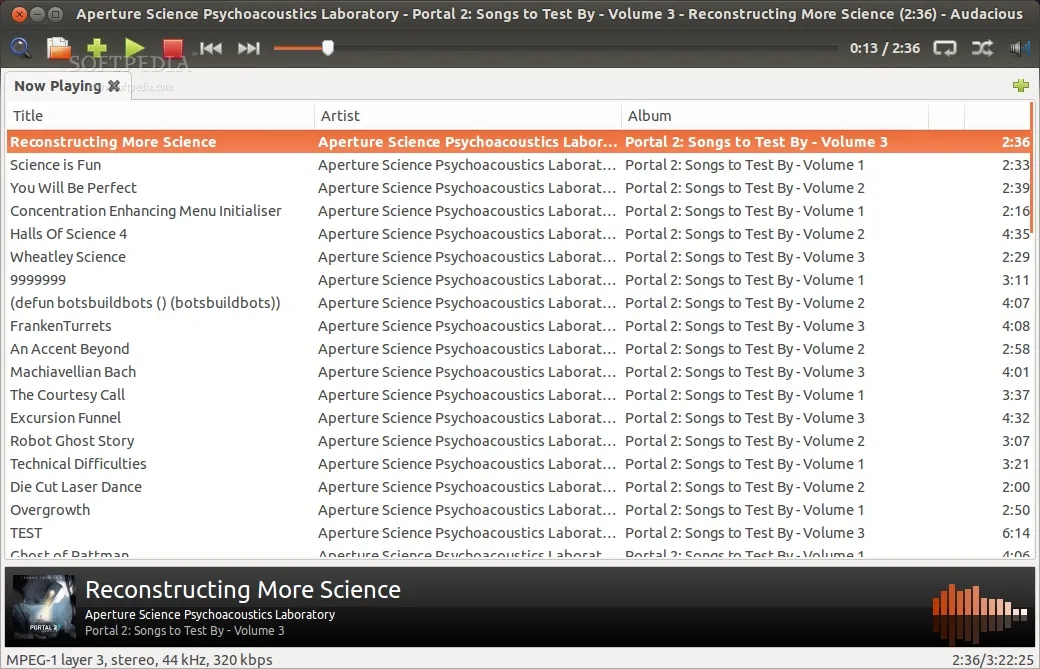Select the track Wheatley Science

point(68,257)
